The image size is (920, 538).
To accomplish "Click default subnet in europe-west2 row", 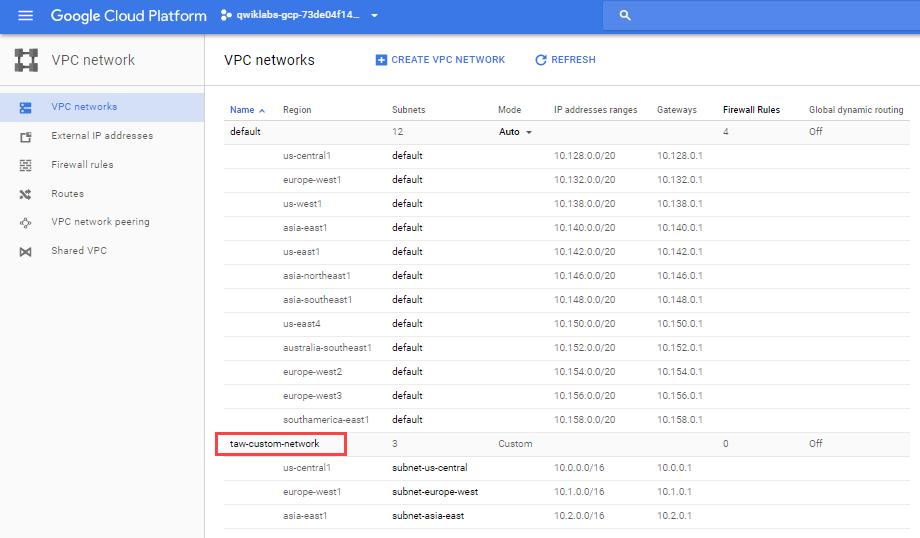I will [407, 372].
